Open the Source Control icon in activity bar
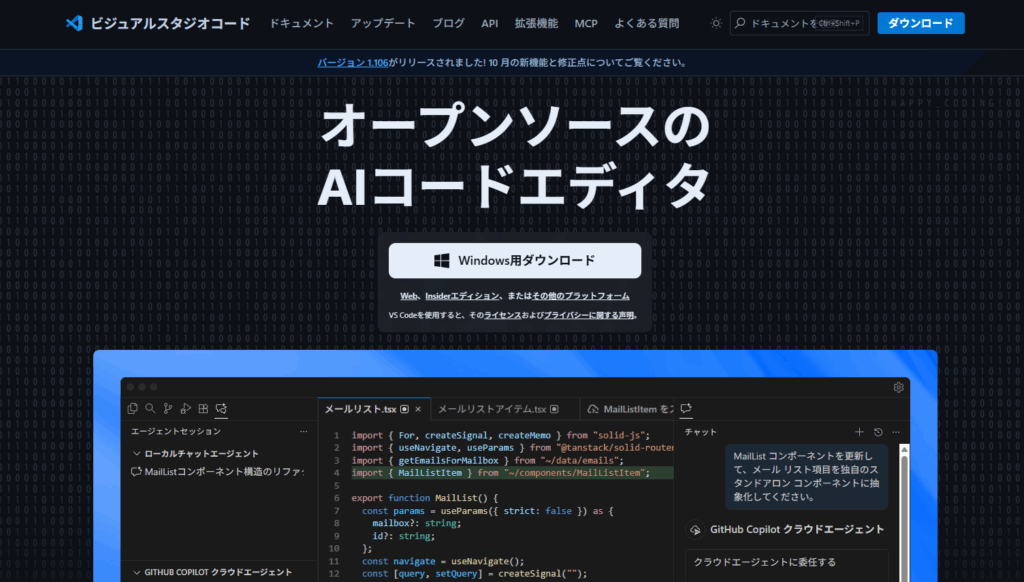The image size is (1024, 582). pos(168,409)
